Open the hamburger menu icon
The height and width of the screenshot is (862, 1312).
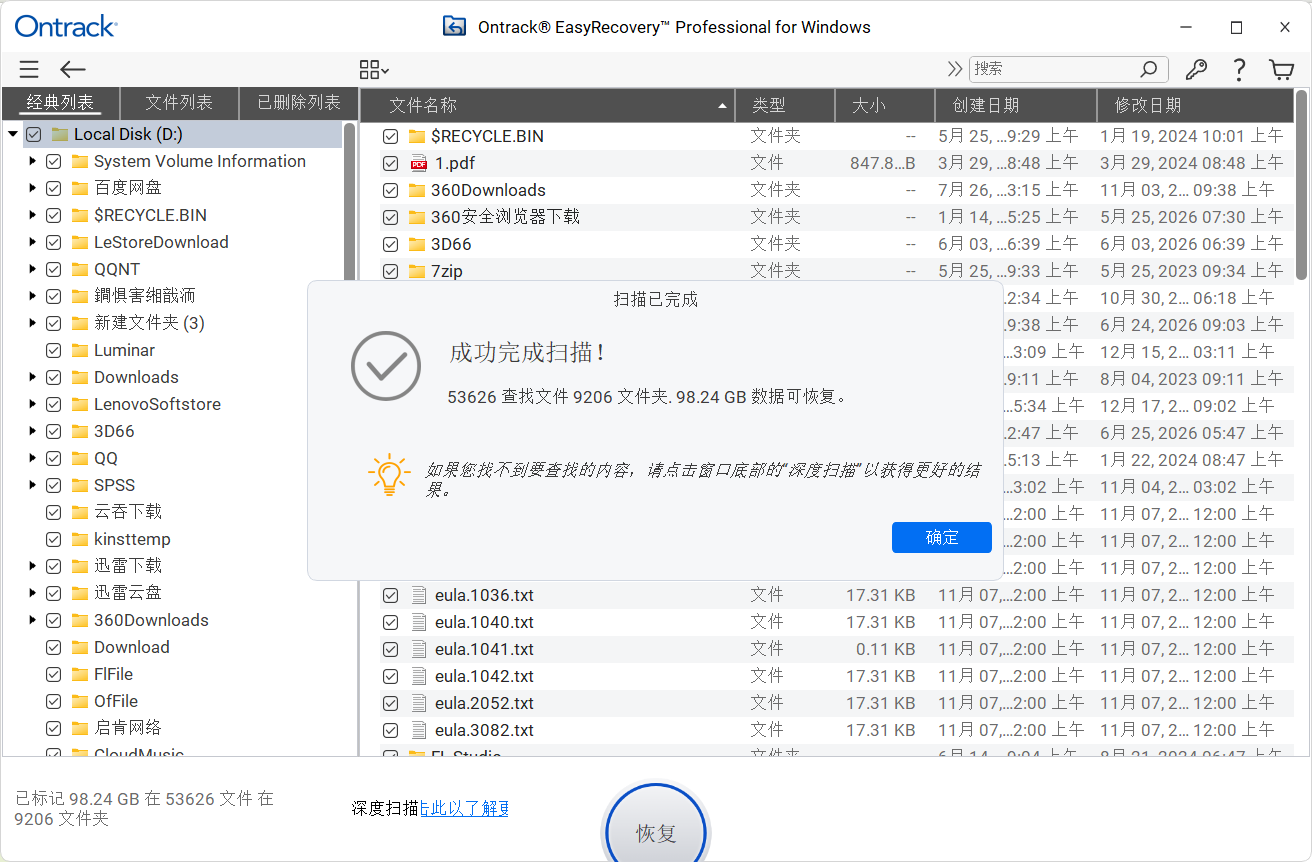(x=29, y=69)
